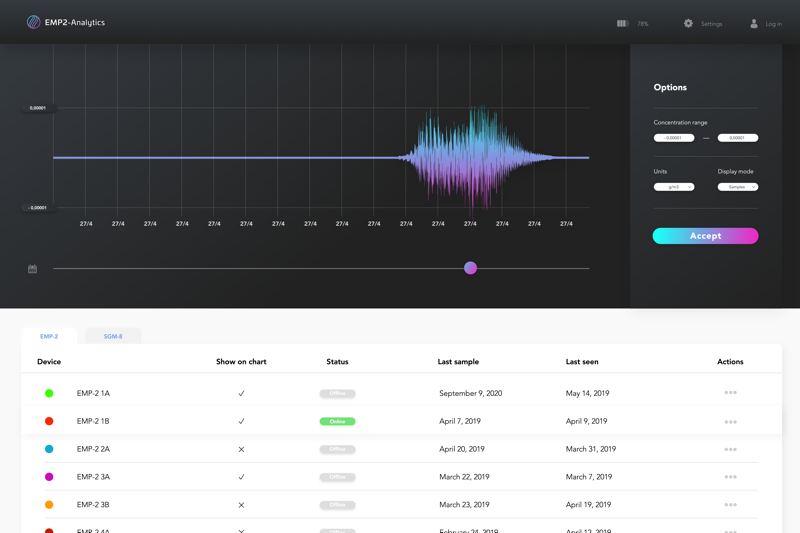Screen dimensions: 800x533
Task: Click the Device column header
Action: 49,362
